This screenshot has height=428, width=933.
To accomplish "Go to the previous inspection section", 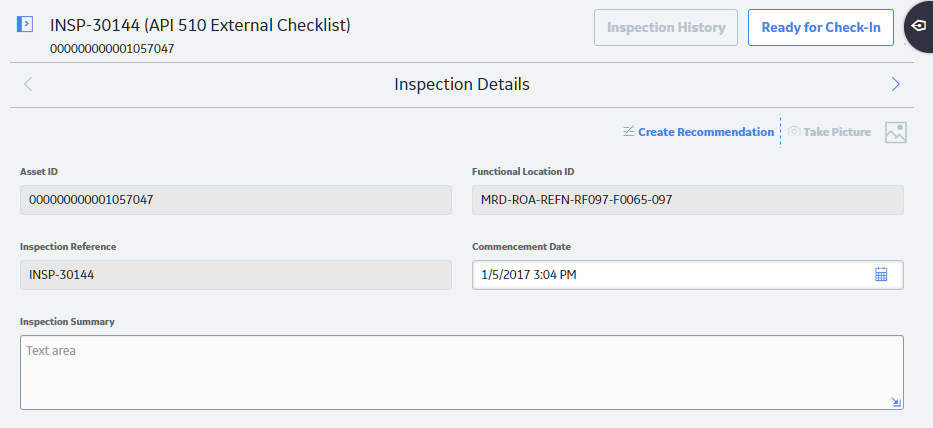I will [28, 85].
